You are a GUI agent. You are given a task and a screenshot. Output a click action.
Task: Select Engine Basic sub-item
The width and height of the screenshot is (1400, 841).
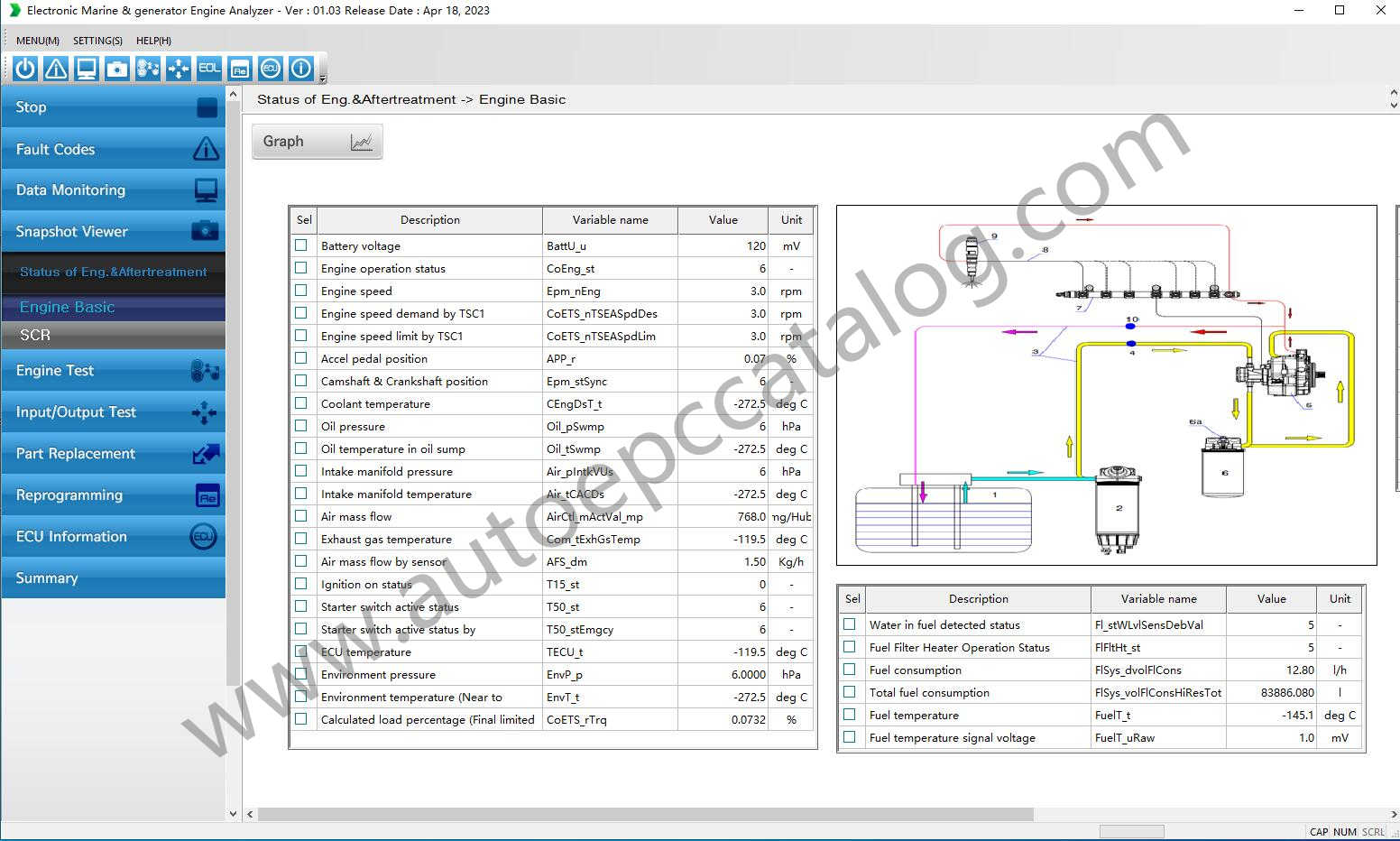(113, 307)
